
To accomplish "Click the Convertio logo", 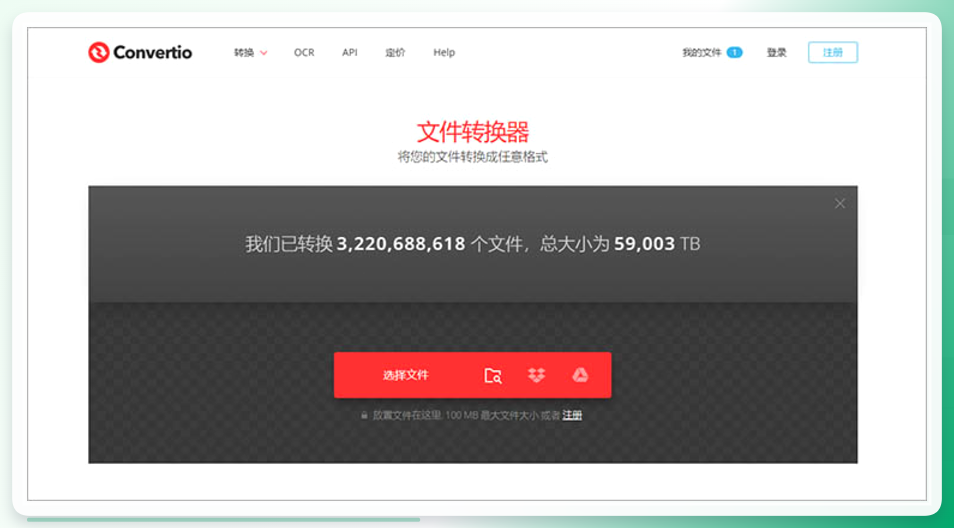I will (140, 52).
